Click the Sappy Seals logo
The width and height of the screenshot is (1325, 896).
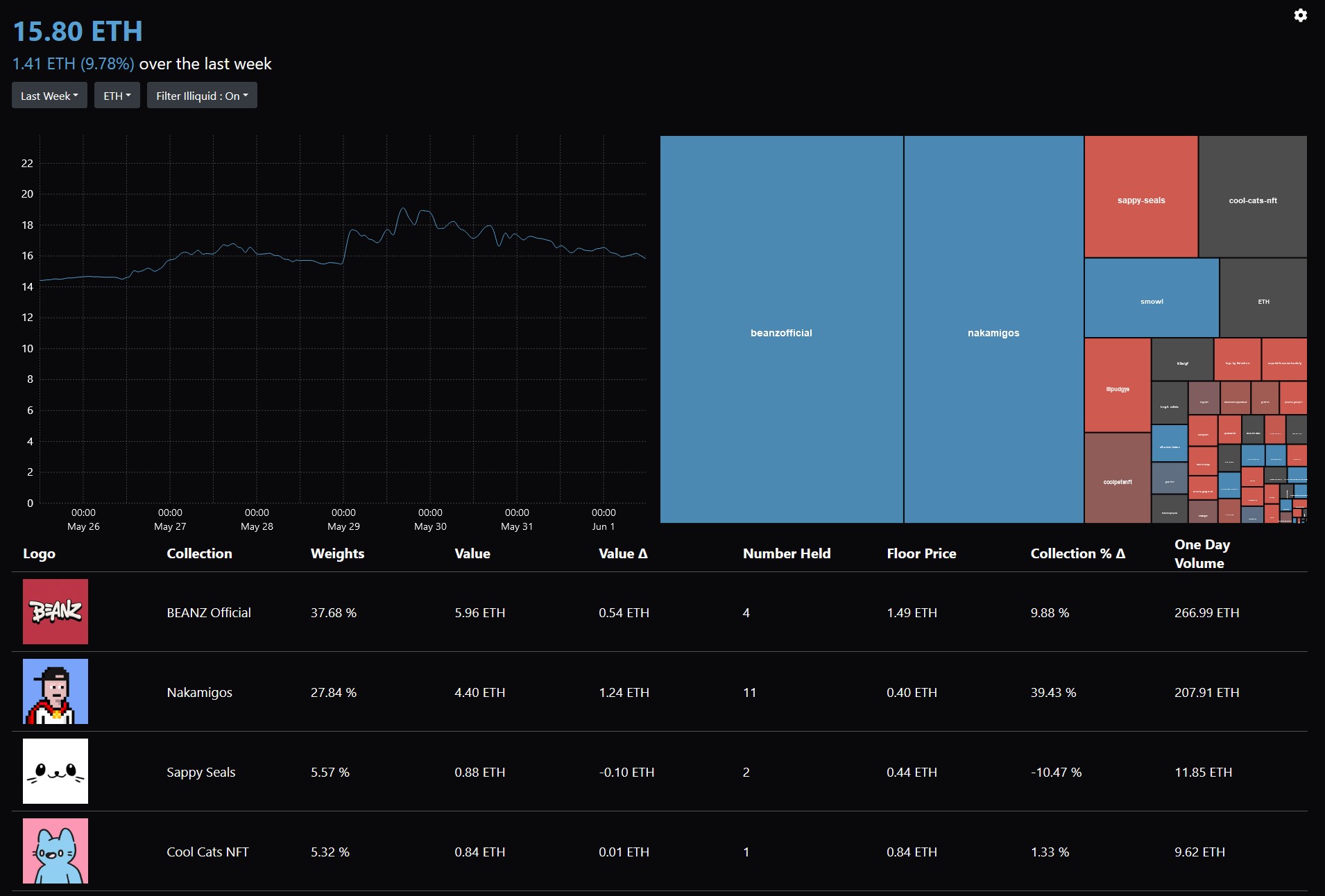click(x=55, y=771)
